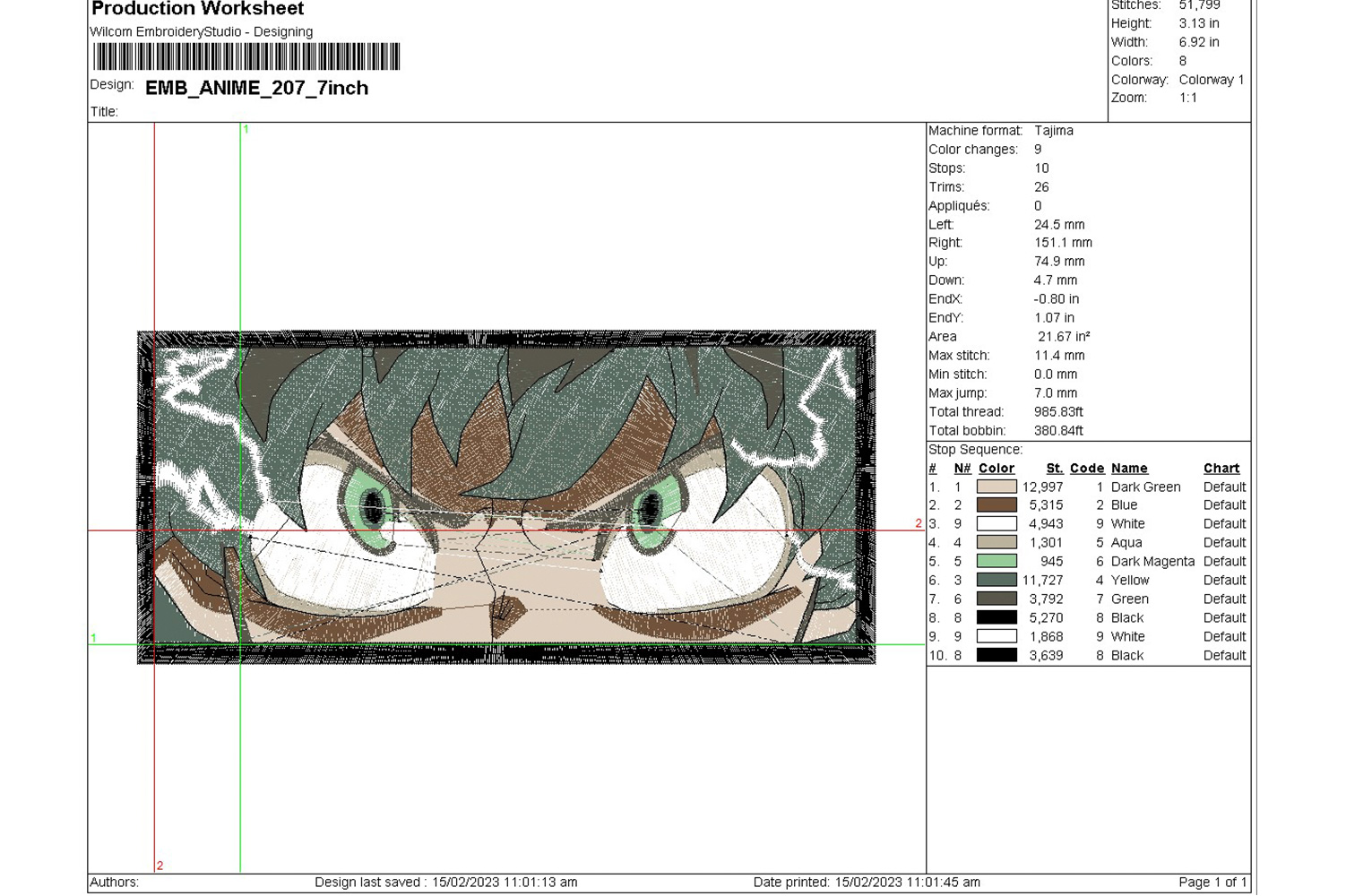Click the Dark Green row's color swatch
The image size is (1346, 896).
996,487
